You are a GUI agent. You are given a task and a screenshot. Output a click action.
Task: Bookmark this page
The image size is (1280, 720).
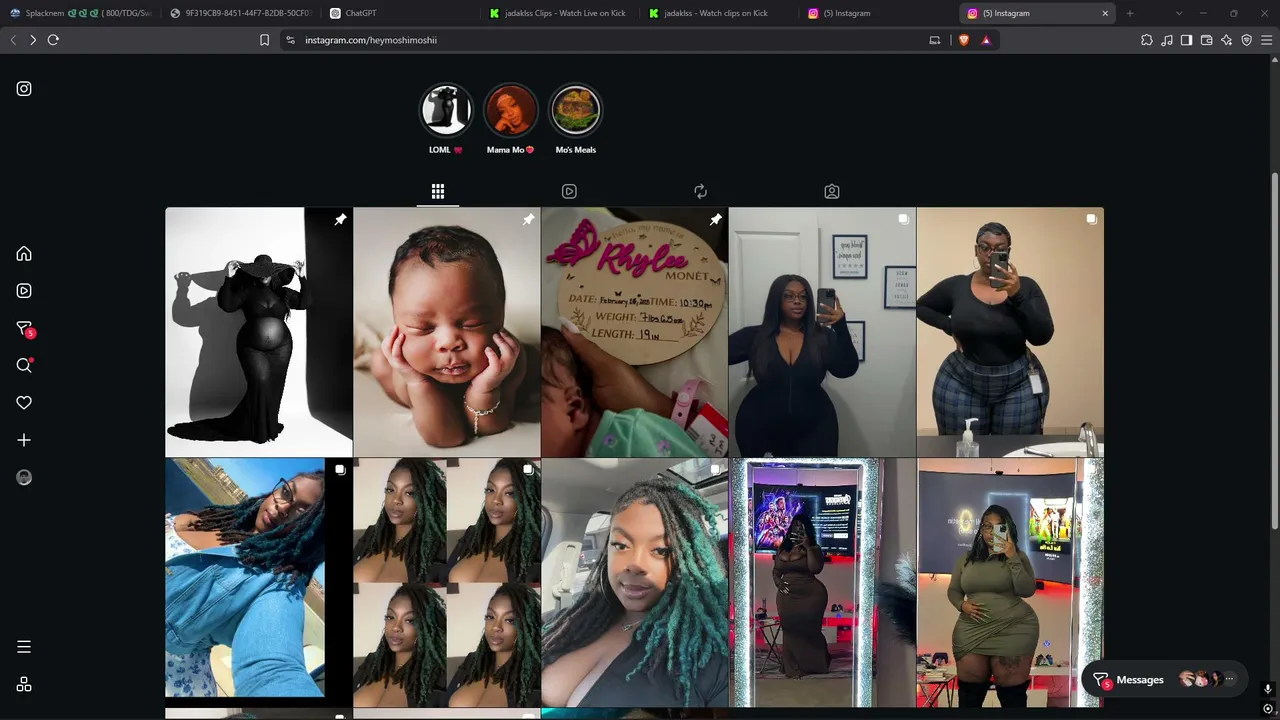(264, 40)
